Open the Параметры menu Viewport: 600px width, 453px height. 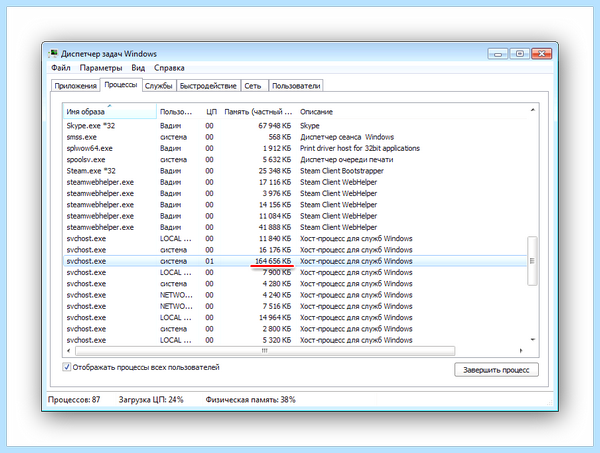pos(101,68)
